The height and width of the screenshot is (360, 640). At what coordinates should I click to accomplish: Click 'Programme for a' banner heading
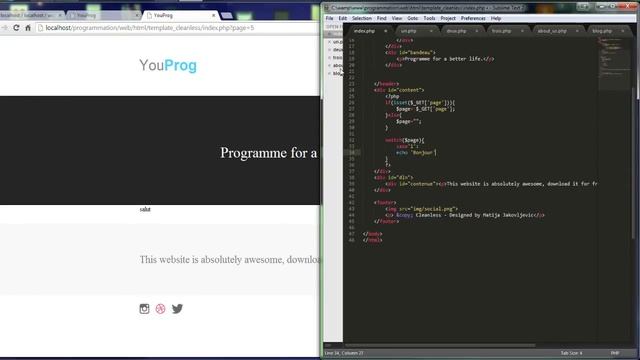tap(269, 153)
